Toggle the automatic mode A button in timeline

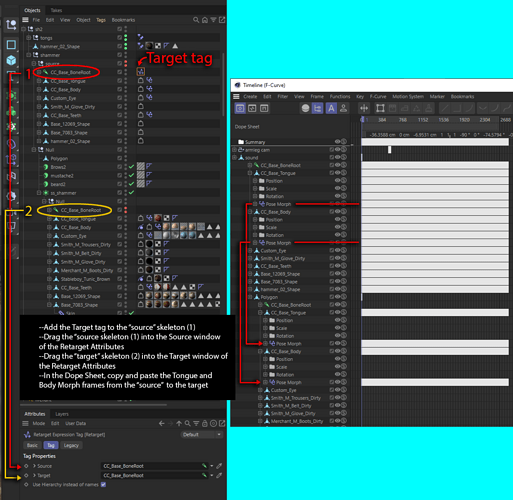[x=331, y=108]
